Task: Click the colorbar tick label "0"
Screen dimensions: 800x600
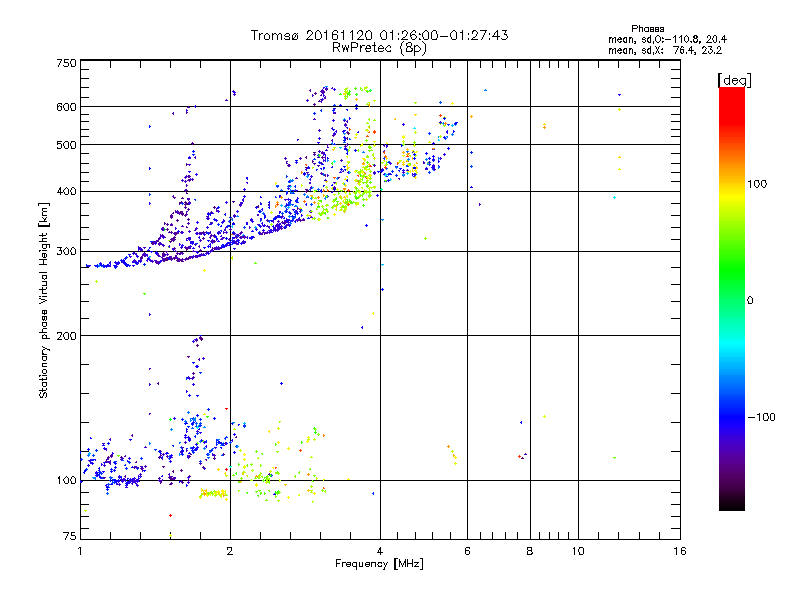Action: [x=750, y=301]
